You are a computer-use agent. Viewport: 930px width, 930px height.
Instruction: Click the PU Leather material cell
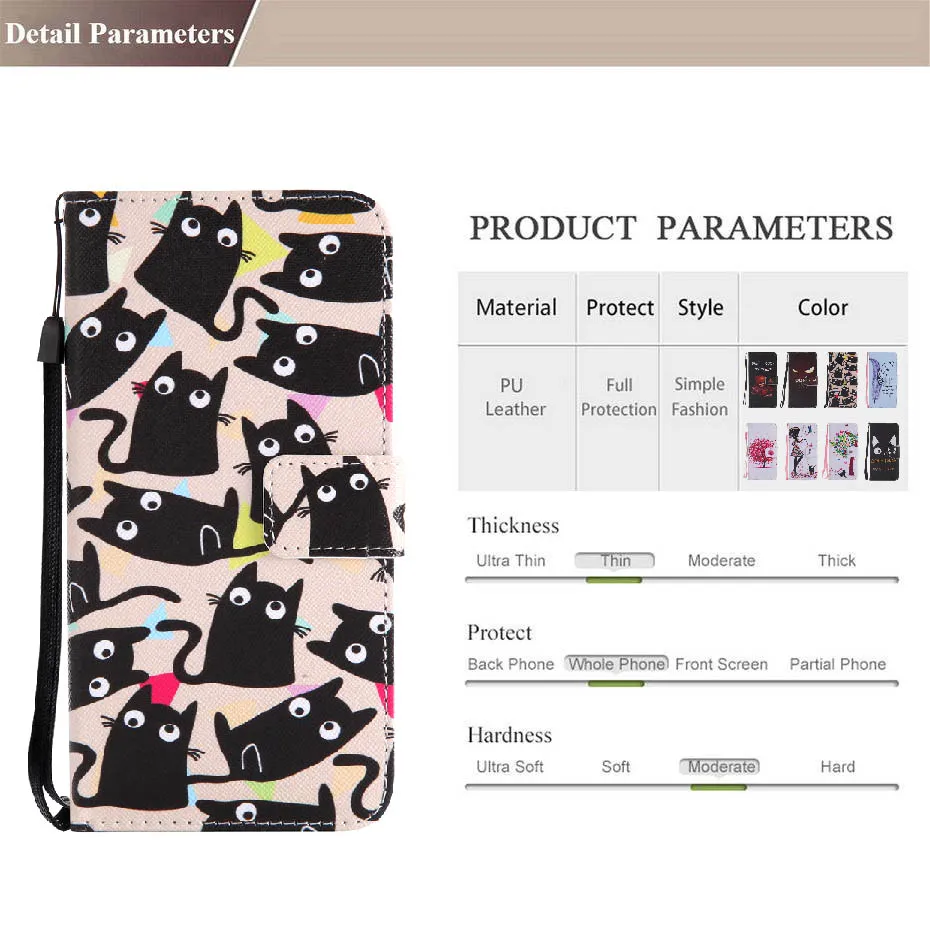pyautogui.click(x=515, y=397)
